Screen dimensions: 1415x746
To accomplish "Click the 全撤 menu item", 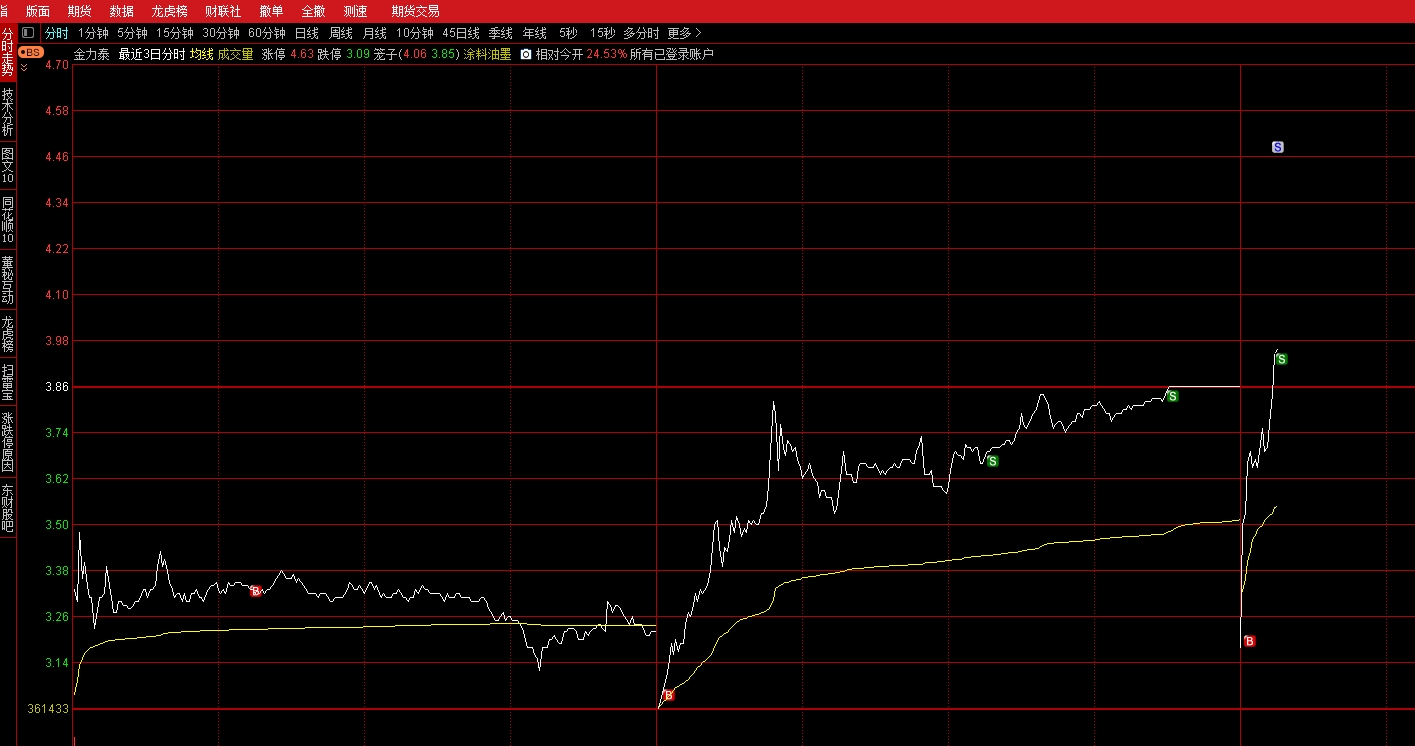I will click(313, 11).
